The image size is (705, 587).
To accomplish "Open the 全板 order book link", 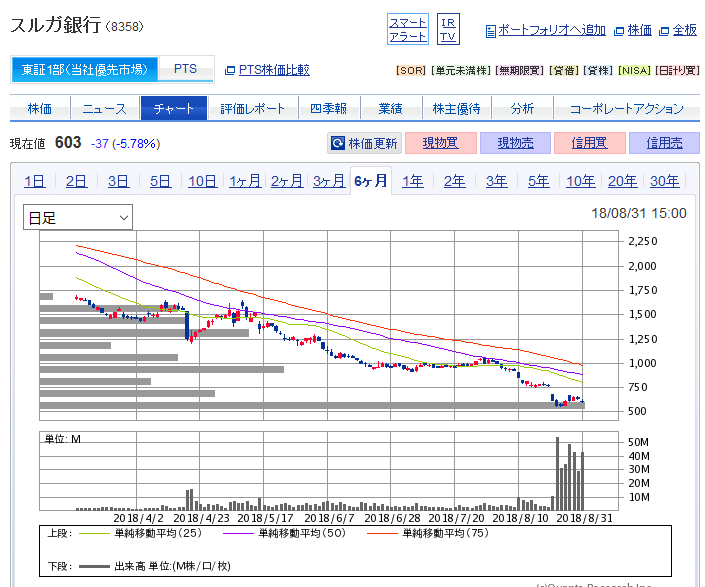I will click(678, 30).
